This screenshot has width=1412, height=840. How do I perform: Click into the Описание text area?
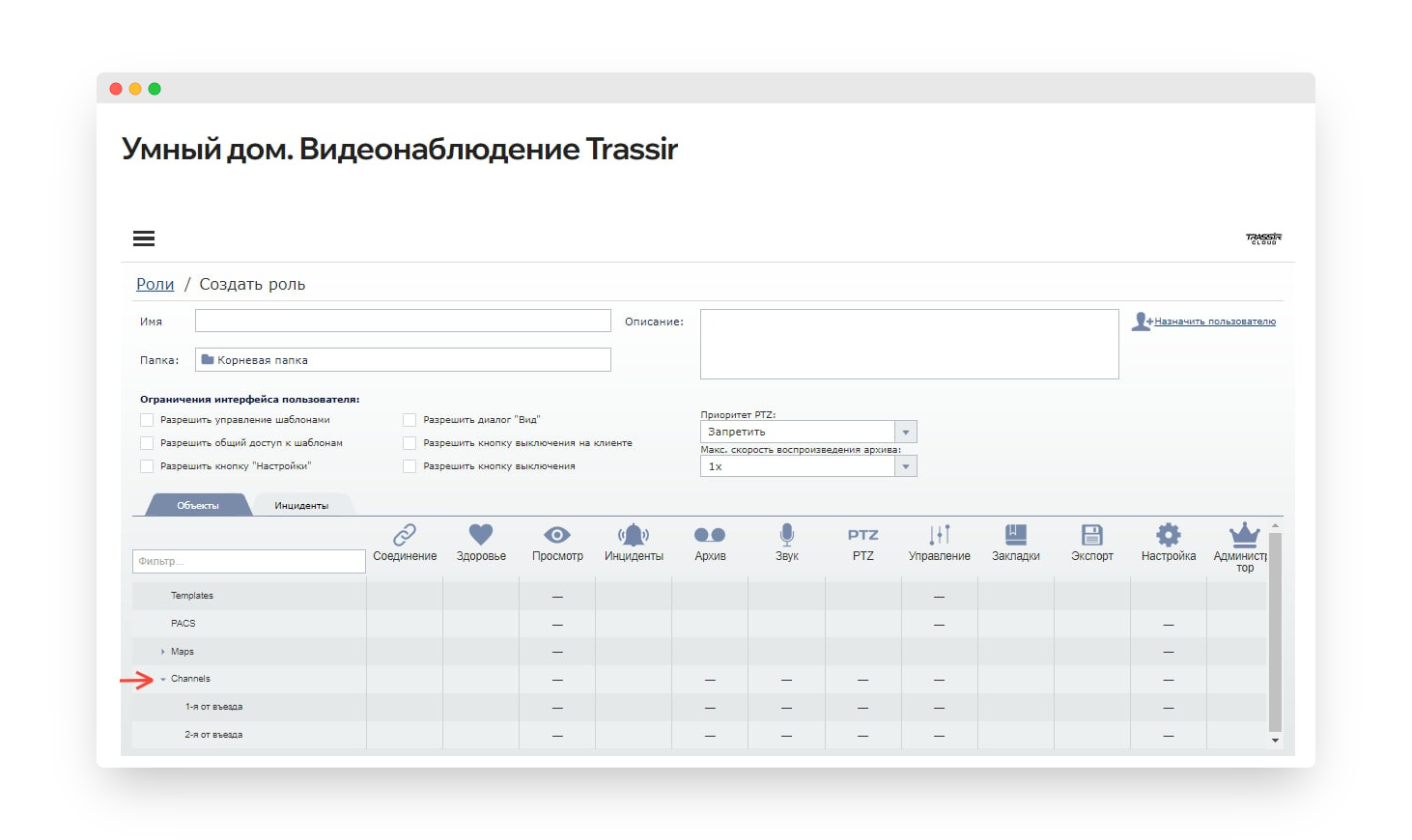tap(910, 344)
